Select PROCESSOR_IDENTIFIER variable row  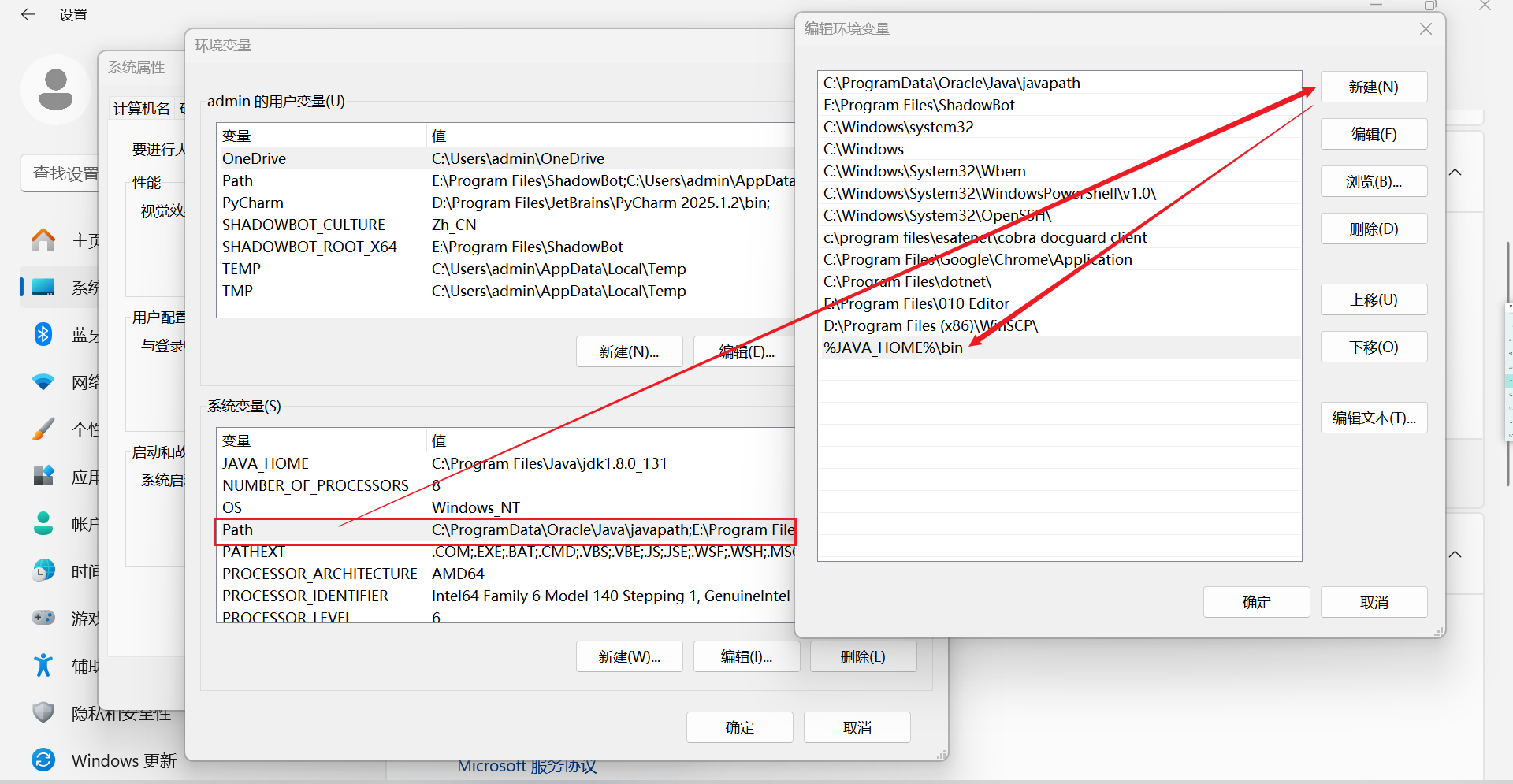coord(506,596)
